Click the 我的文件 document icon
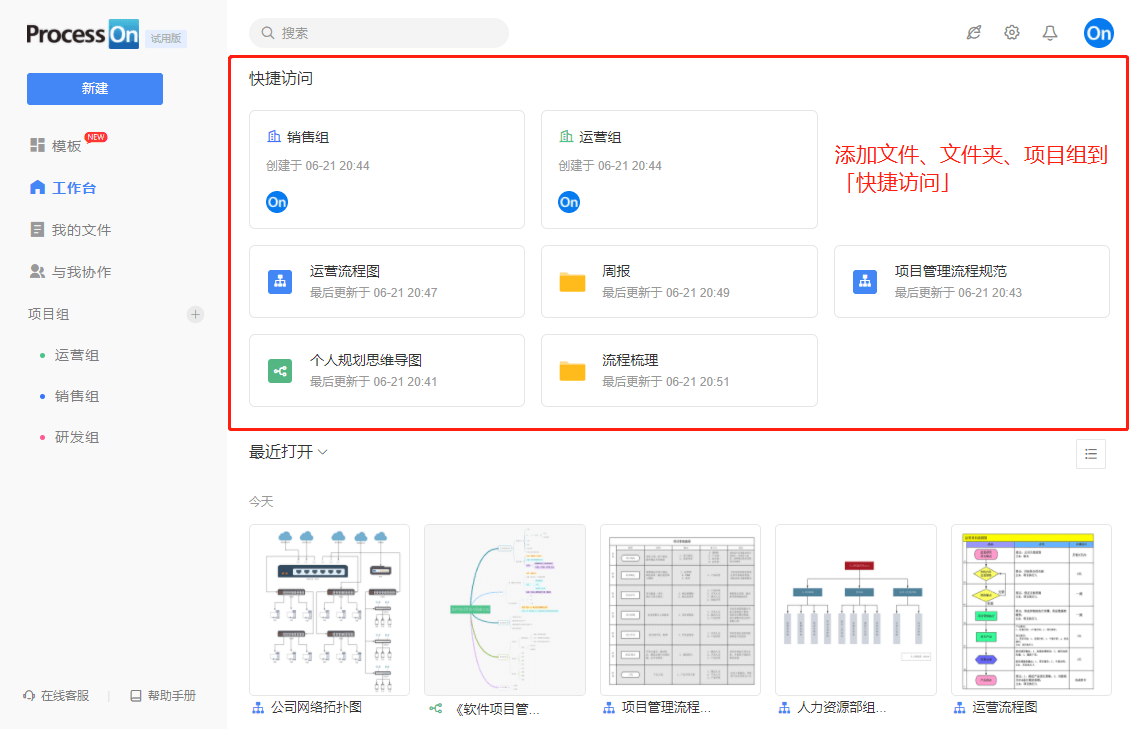The width and height of the screenshot is (1134, 729). click(38, 229)
